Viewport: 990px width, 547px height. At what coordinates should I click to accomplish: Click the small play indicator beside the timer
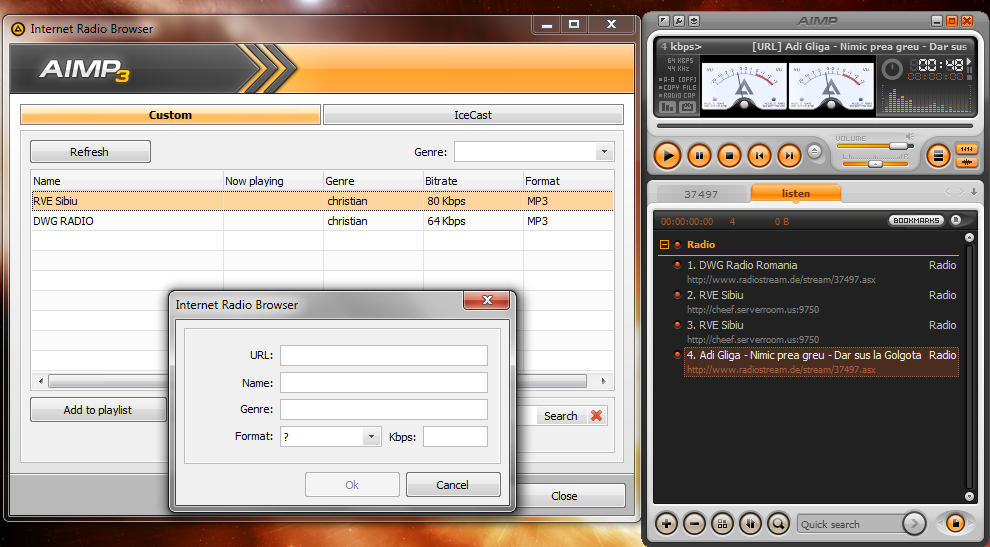click(969, 62)
